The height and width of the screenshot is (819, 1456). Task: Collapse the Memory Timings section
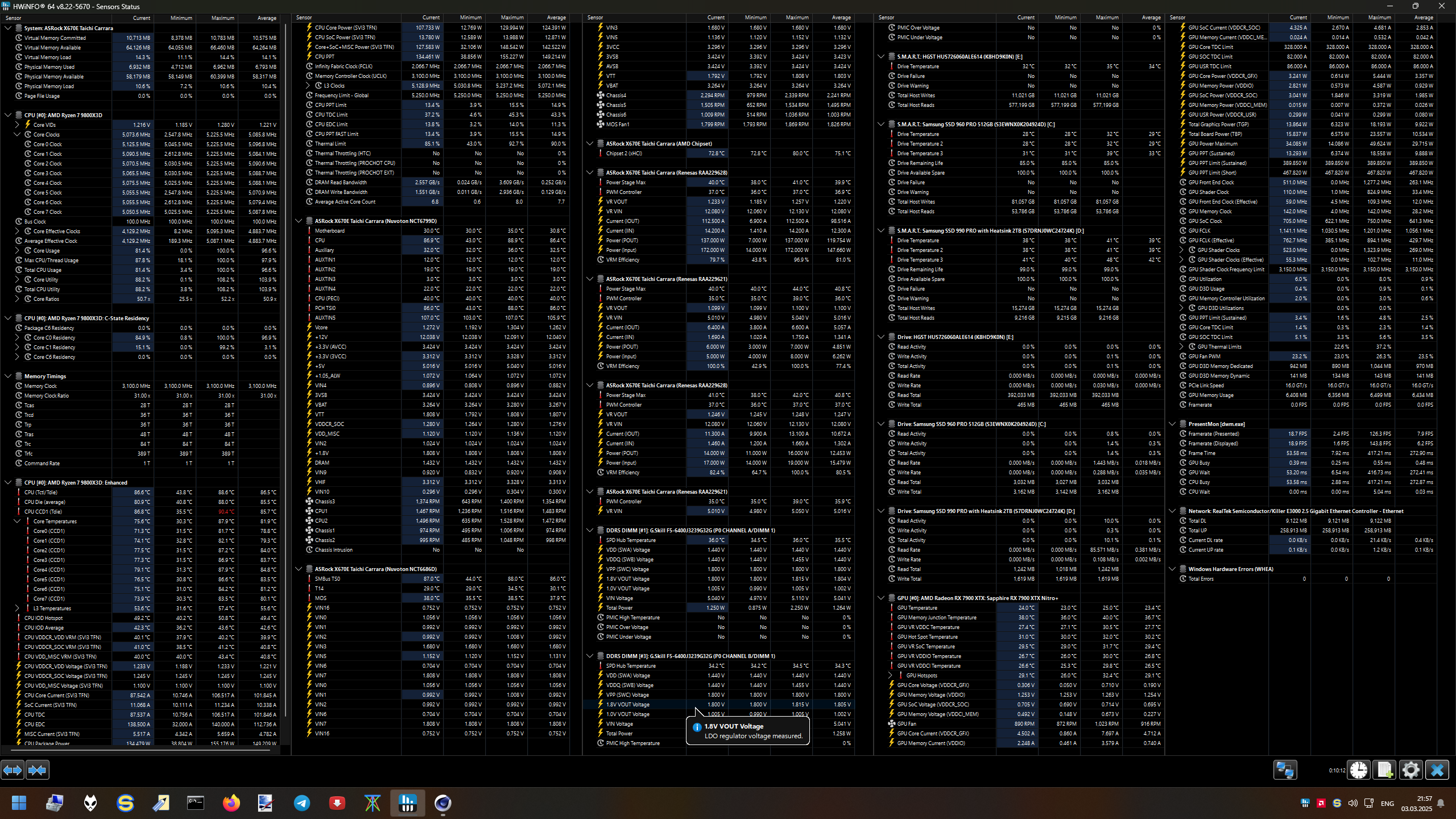pos(8,377)
